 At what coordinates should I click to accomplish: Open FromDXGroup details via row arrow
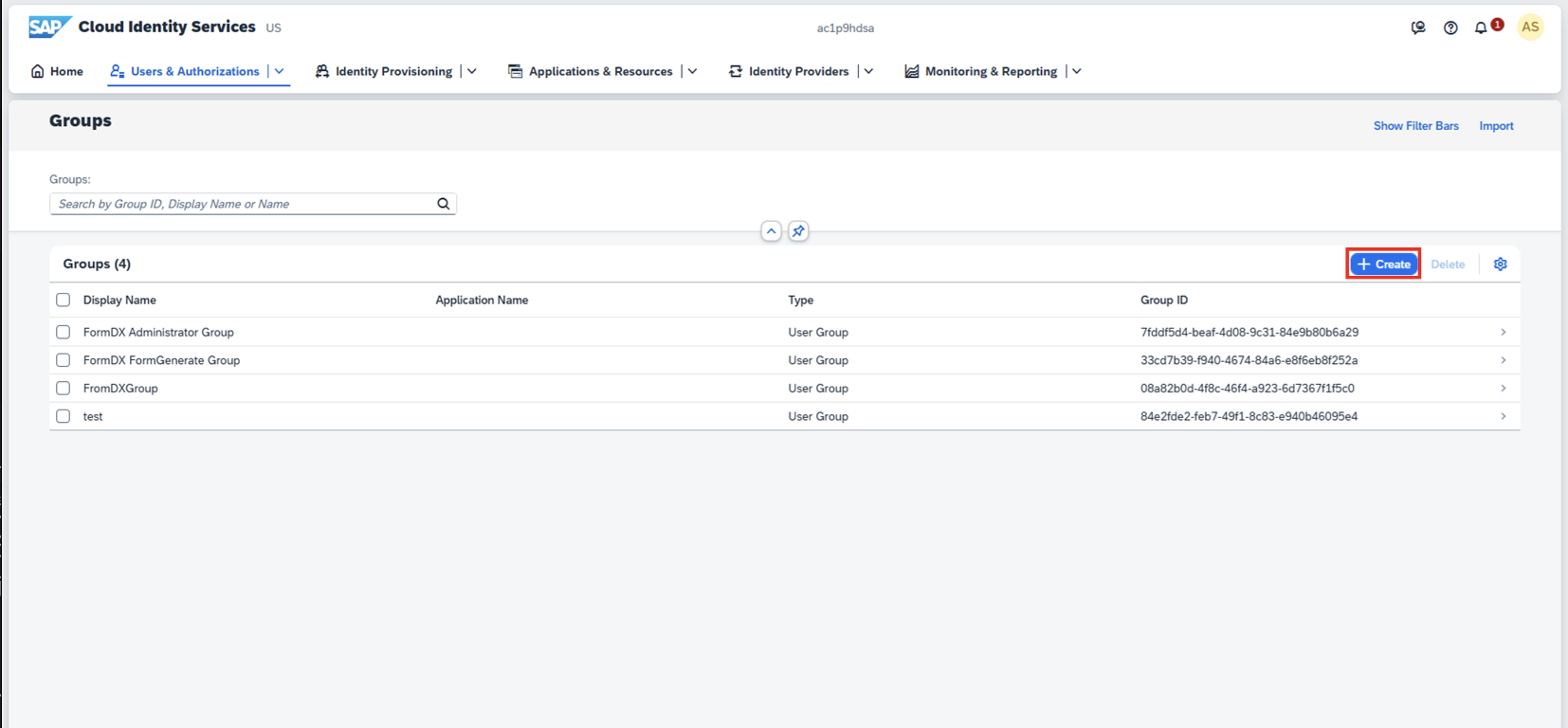(x=1503, y=389)
